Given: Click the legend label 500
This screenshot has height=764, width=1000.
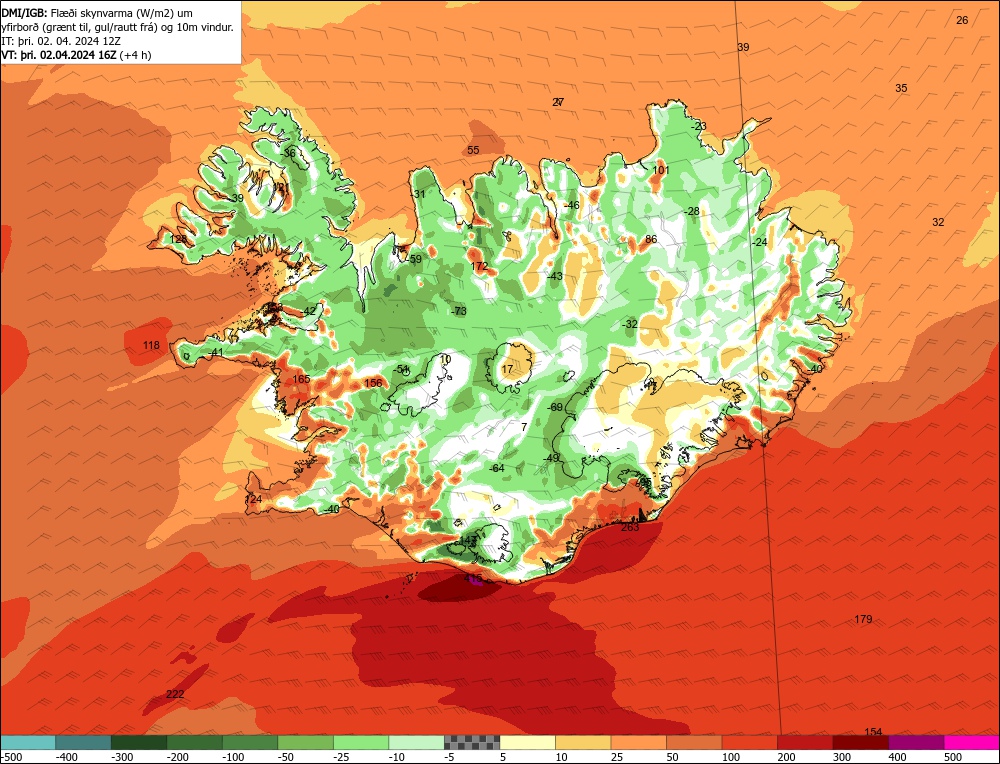Looking at the screenshot, I should pyautogui.click(x=954, y=757).
